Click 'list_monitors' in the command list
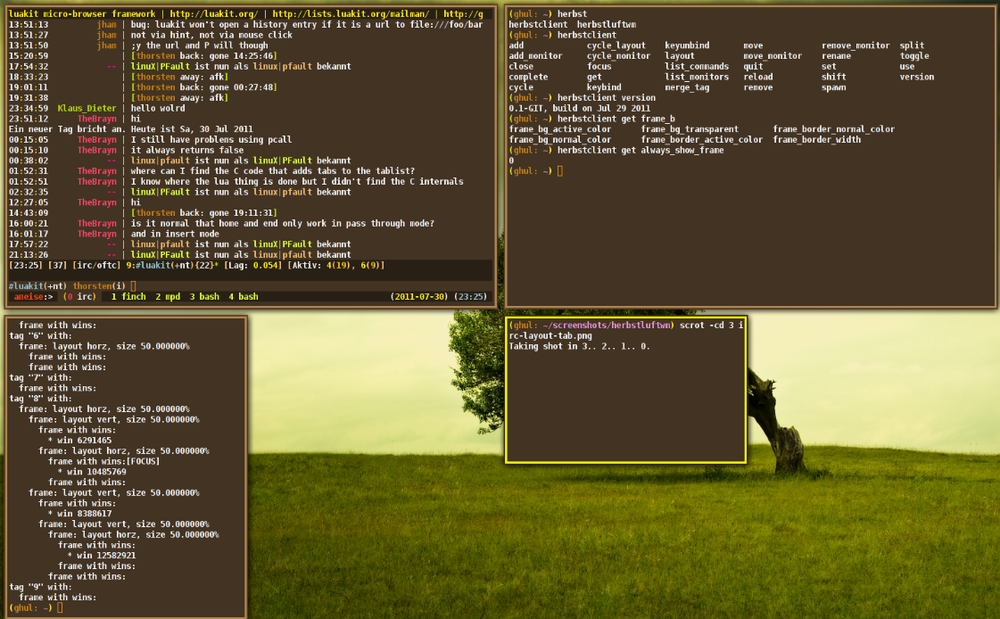 pyautogui.click(x=696, y=77)
